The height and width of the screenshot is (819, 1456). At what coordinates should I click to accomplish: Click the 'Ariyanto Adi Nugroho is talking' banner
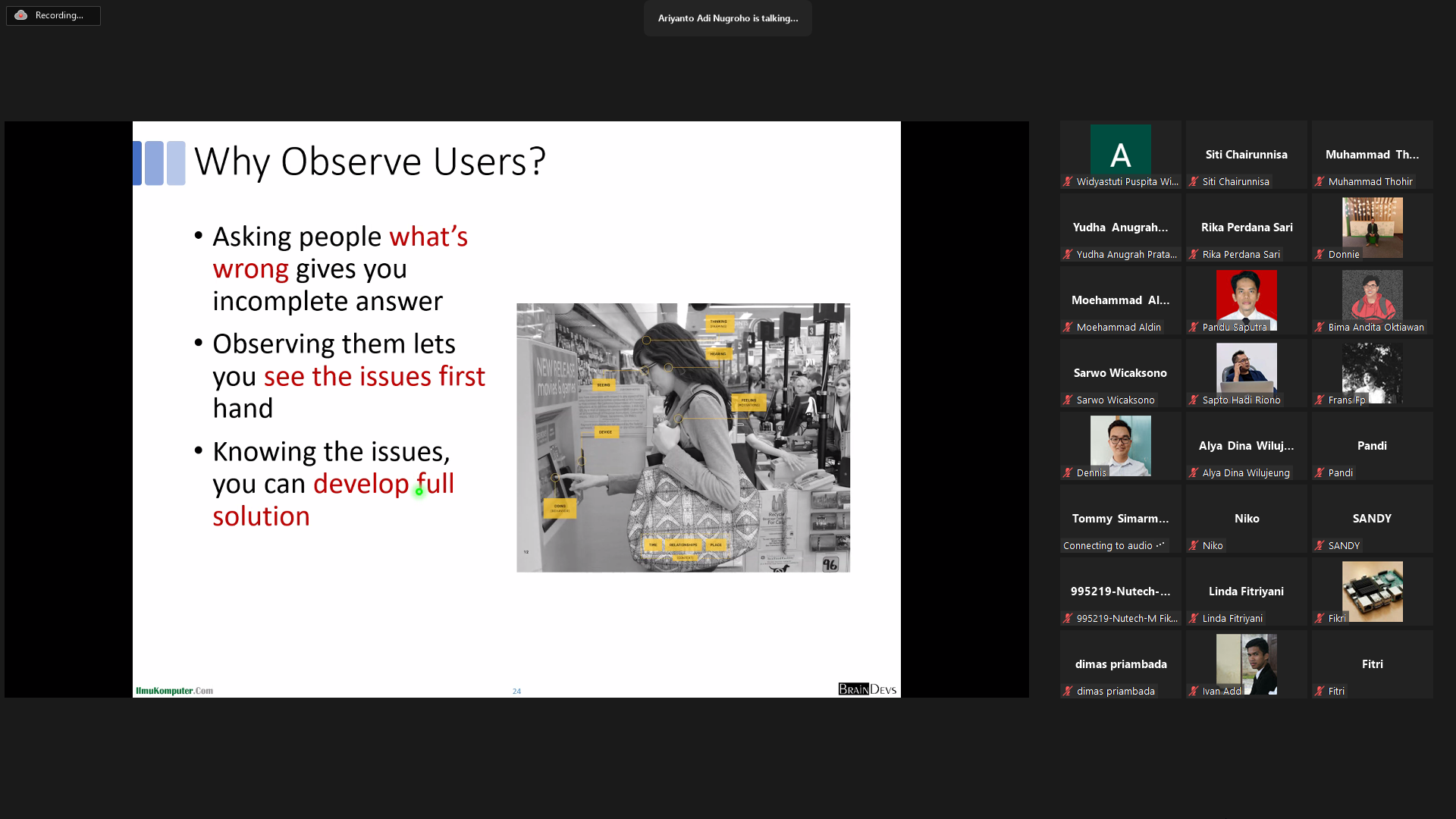(727, 18)
